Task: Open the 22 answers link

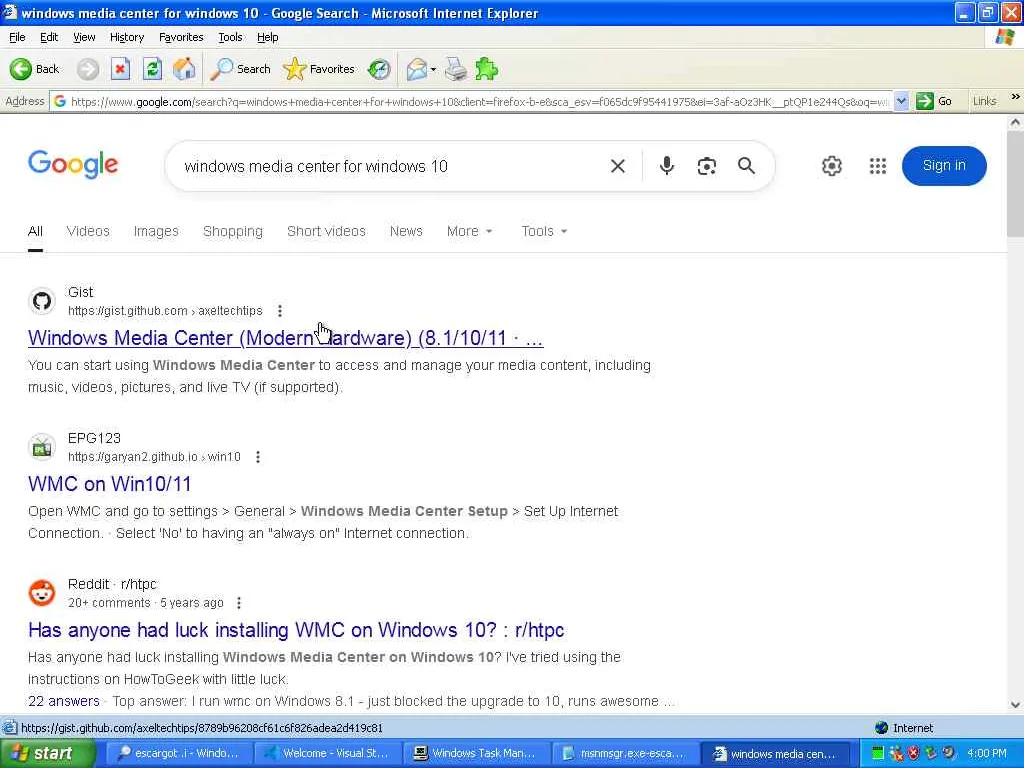Action: [63, 701]
